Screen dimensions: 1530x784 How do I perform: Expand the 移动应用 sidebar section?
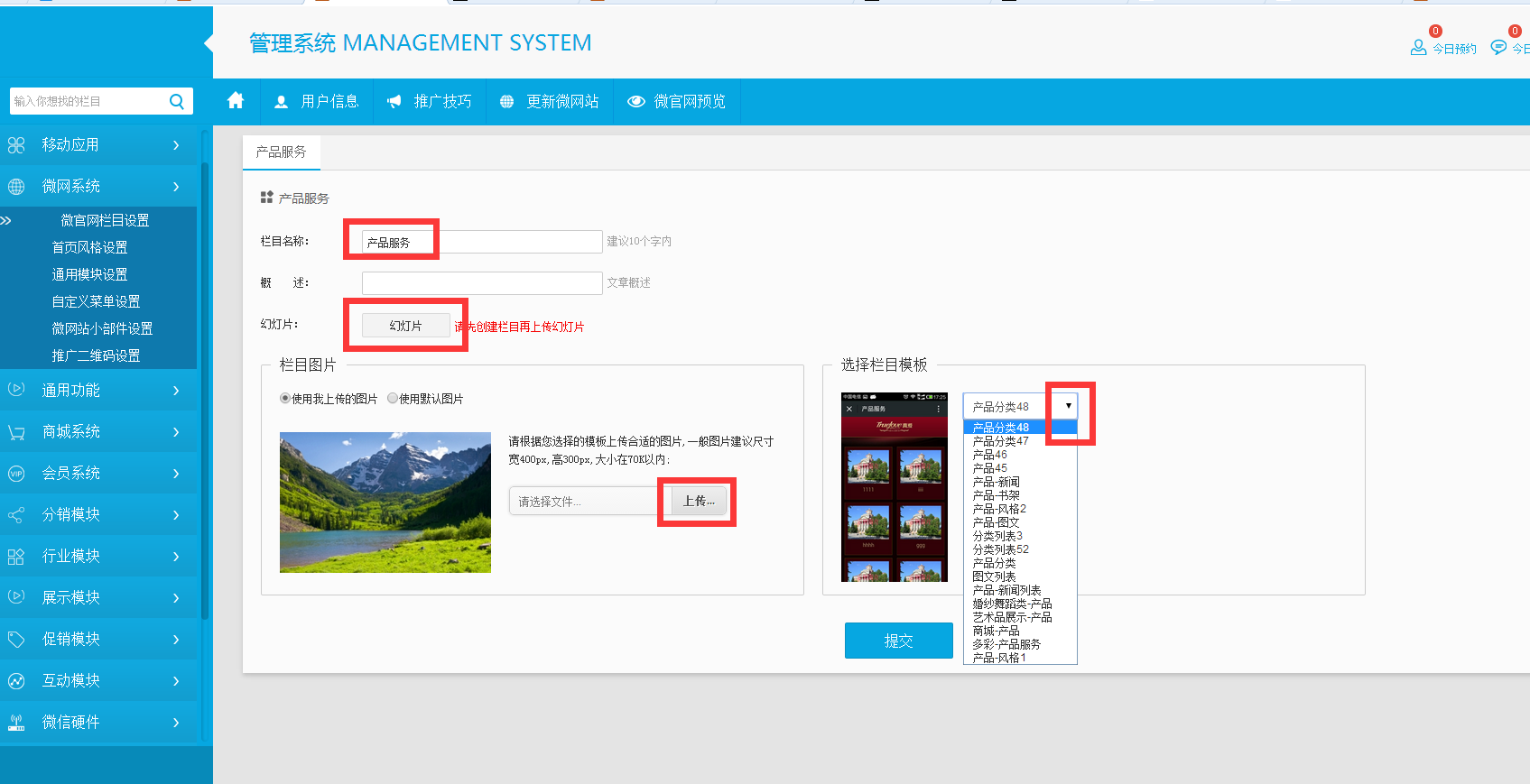[97, 144]
